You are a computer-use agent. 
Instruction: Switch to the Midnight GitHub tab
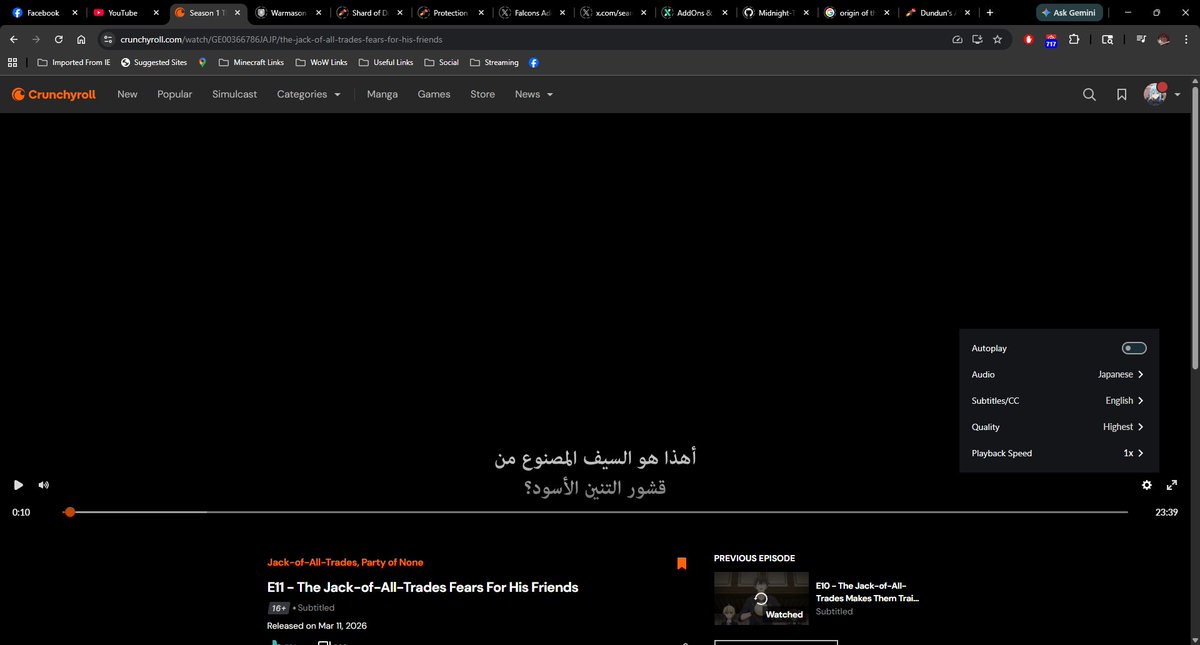[777, 13]
